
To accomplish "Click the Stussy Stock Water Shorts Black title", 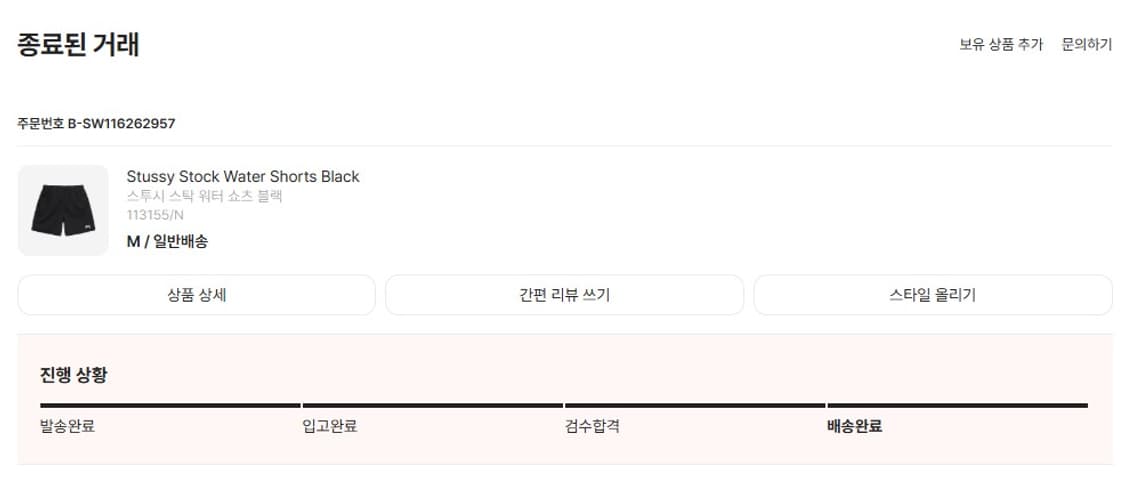I will [x=243, y=177].
